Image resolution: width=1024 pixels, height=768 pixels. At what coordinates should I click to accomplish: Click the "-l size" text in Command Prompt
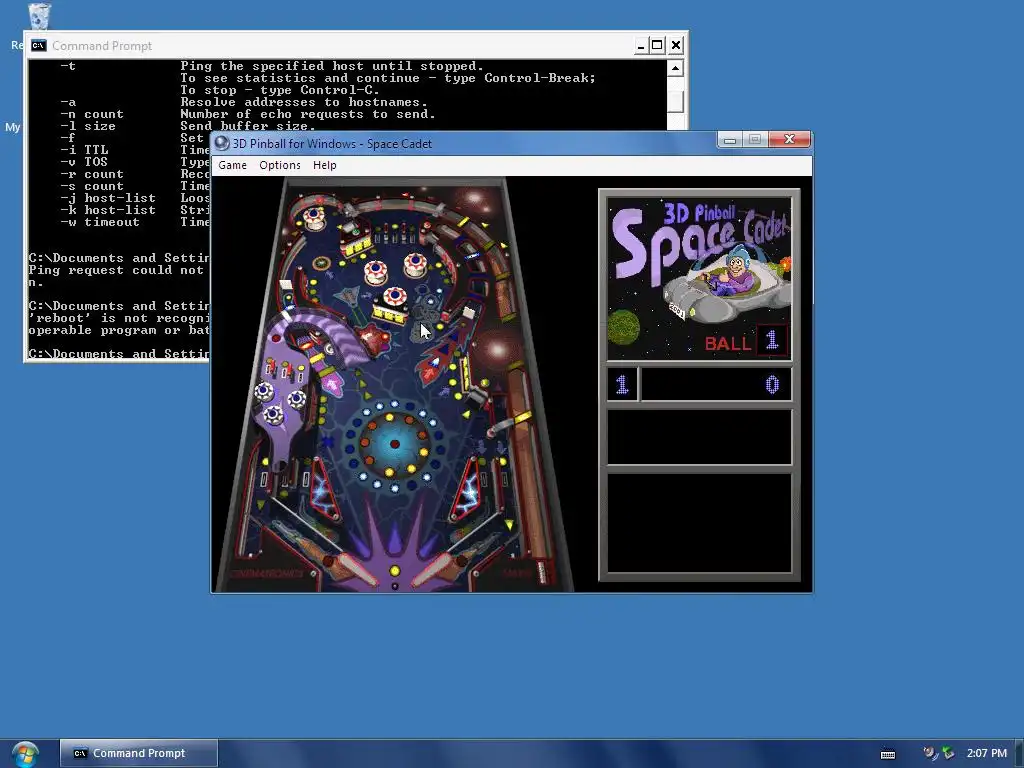(88, 126)
